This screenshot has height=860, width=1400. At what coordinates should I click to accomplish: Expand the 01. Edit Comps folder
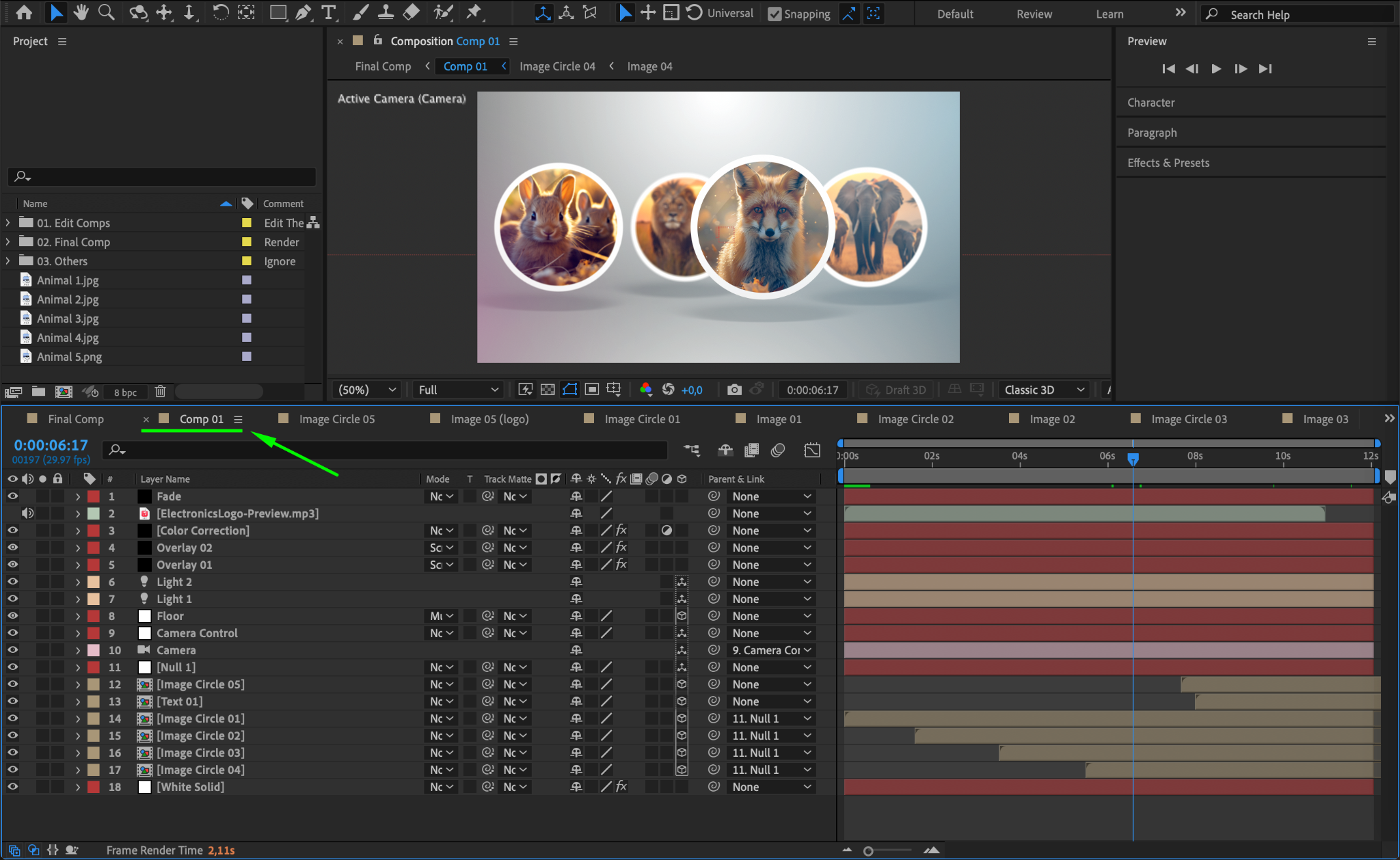pos(8,223)
